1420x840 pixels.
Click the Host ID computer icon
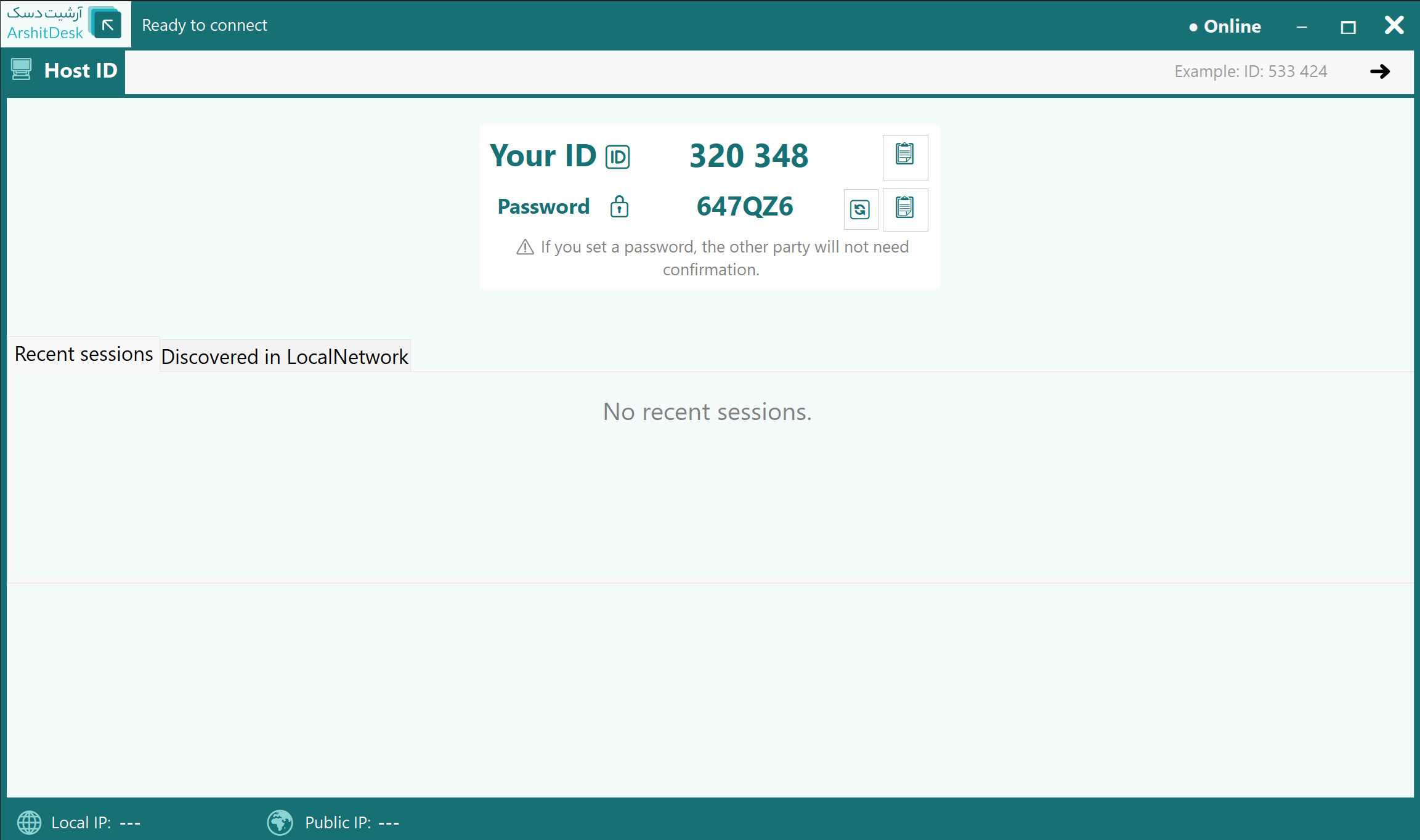21,70
